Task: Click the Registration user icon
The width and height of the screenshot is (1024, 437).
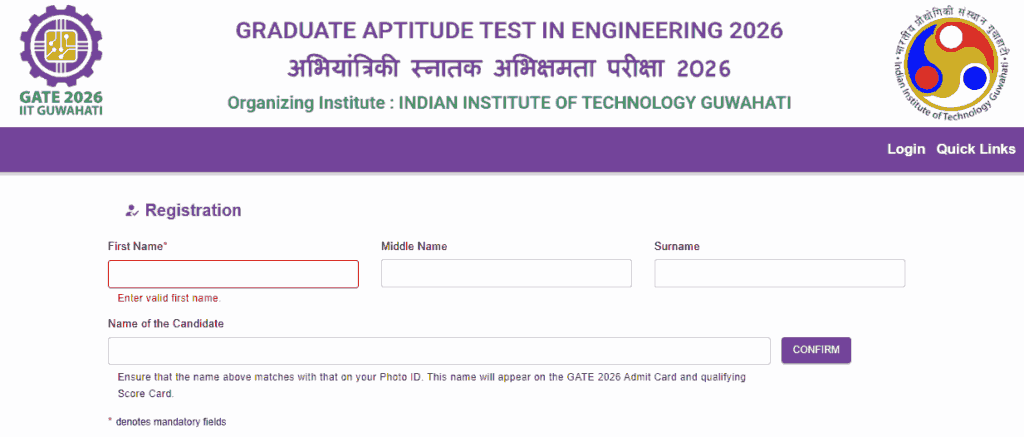Action: [131, 210]
